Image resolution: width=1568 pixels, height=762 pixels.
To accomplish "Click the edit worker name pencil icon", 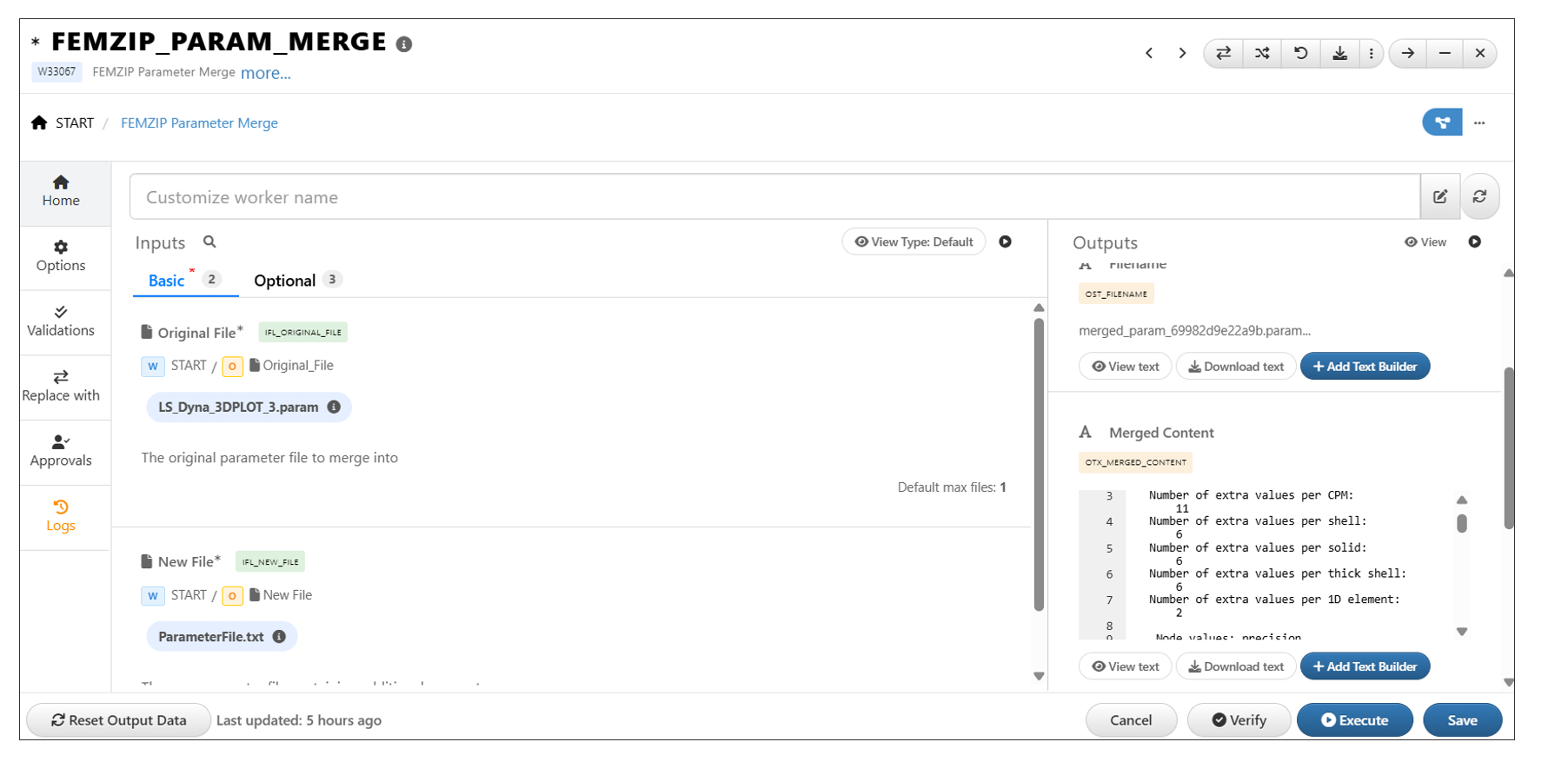I will pos(1440,196).
